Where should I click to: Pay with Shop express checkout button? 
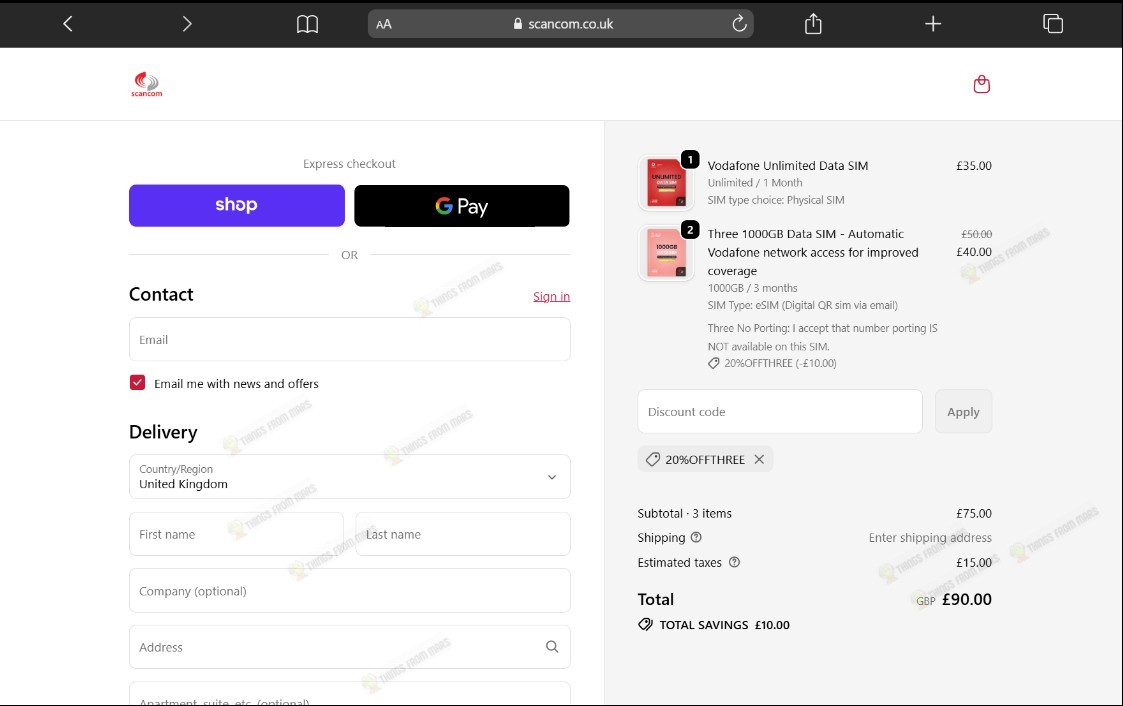click(x=236, y=205)
